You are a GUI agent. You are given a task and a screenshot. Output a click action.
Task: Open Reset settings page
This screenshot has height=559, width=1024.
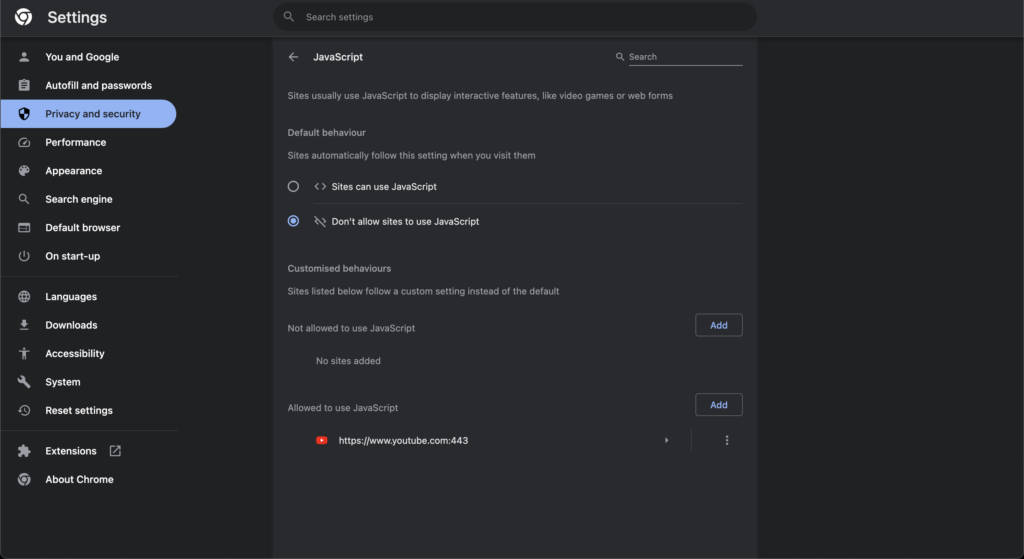point(88,410)
